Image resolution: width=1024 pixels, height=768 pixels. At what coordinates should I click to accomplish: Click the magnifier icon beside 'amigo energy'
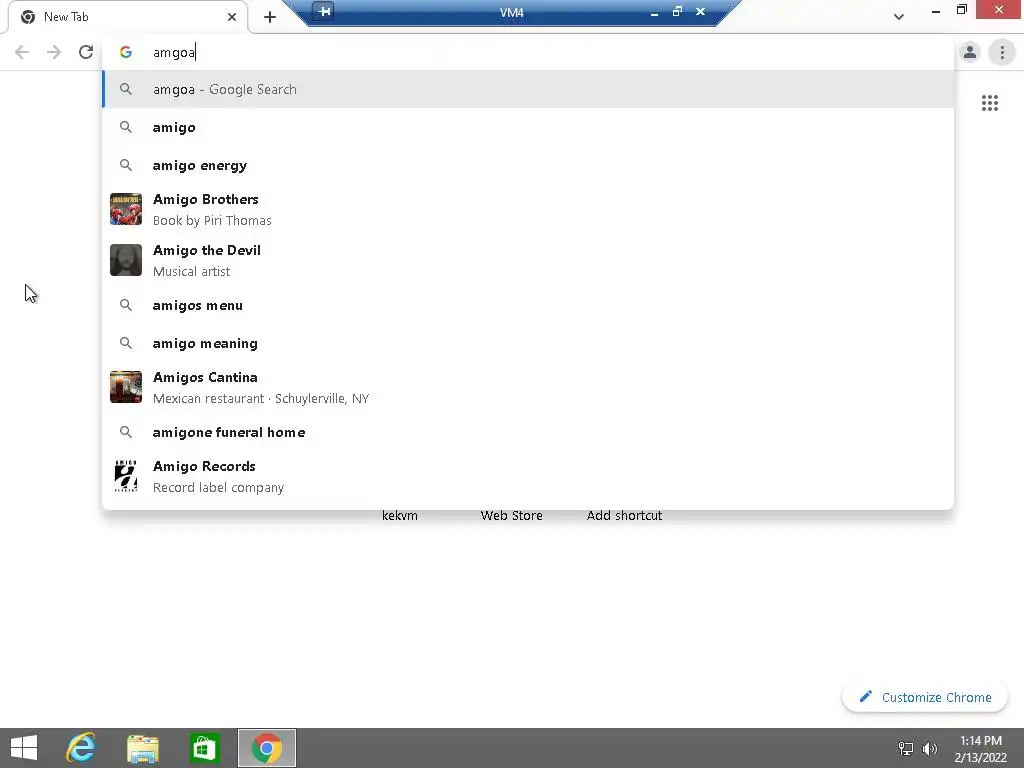(x=126, y=165)
